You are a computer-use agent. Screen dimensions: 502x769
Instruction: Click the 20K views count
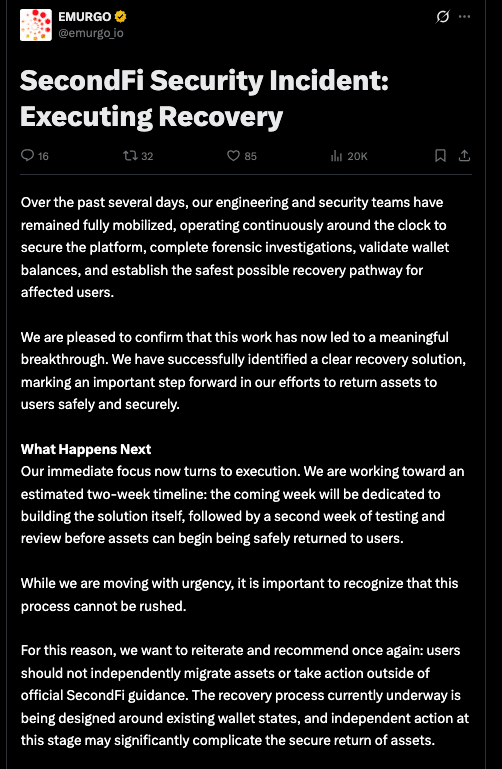[357, 156]
